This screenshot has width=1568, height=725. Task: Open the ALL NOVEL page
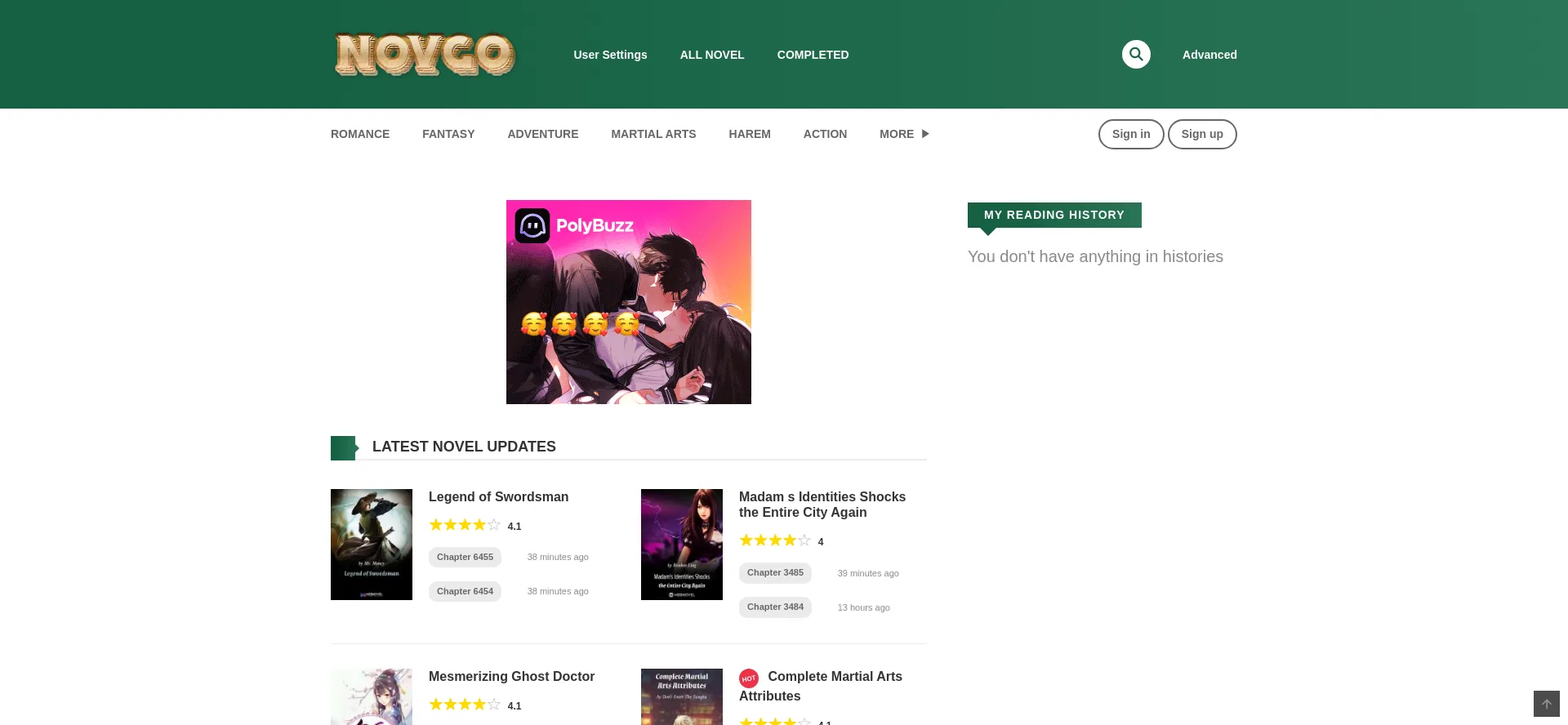click(x=712, y=55)
